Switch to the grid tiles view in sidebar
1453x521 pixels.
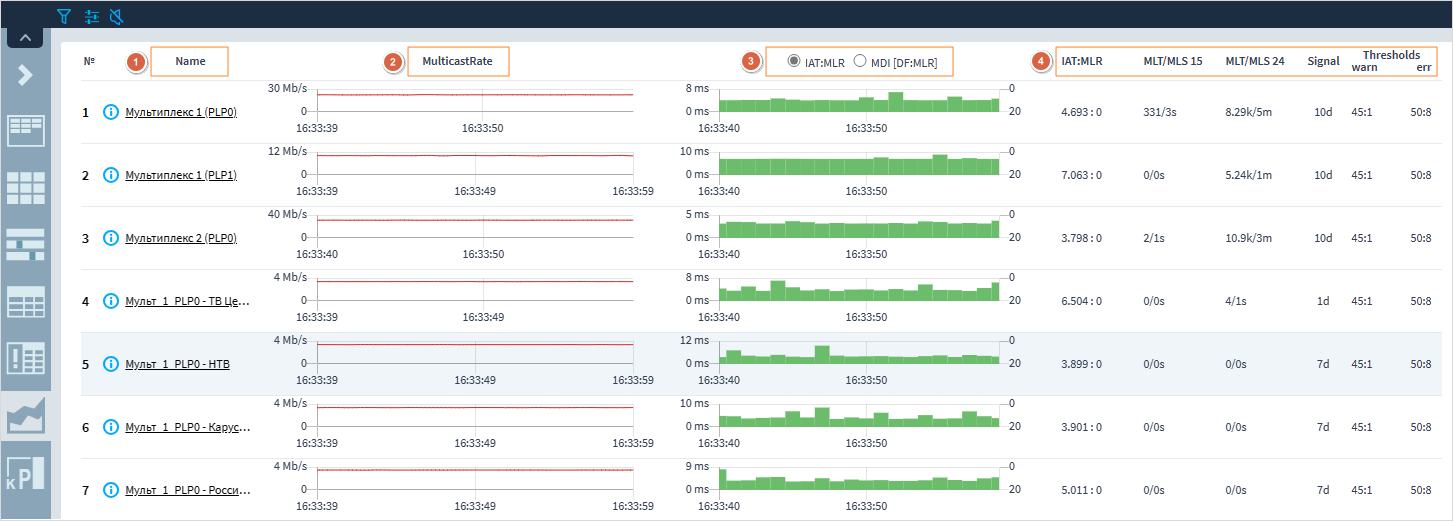point(25,187)
